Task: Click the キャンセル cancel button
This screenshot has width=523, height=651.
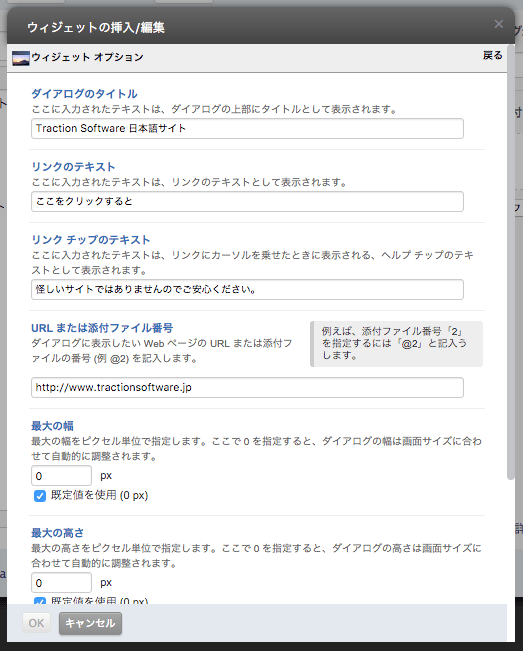Action: point(90,623)
